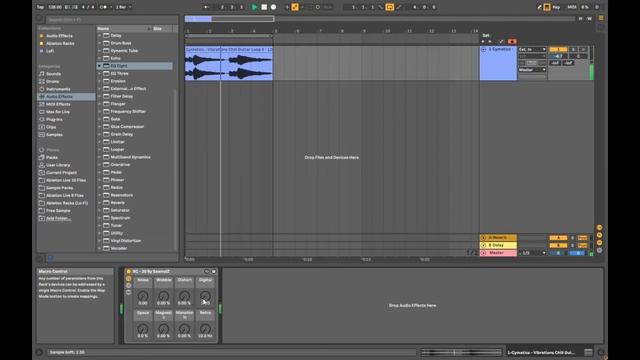
Task: Open Current Project in Places
Action: (61, 173)
